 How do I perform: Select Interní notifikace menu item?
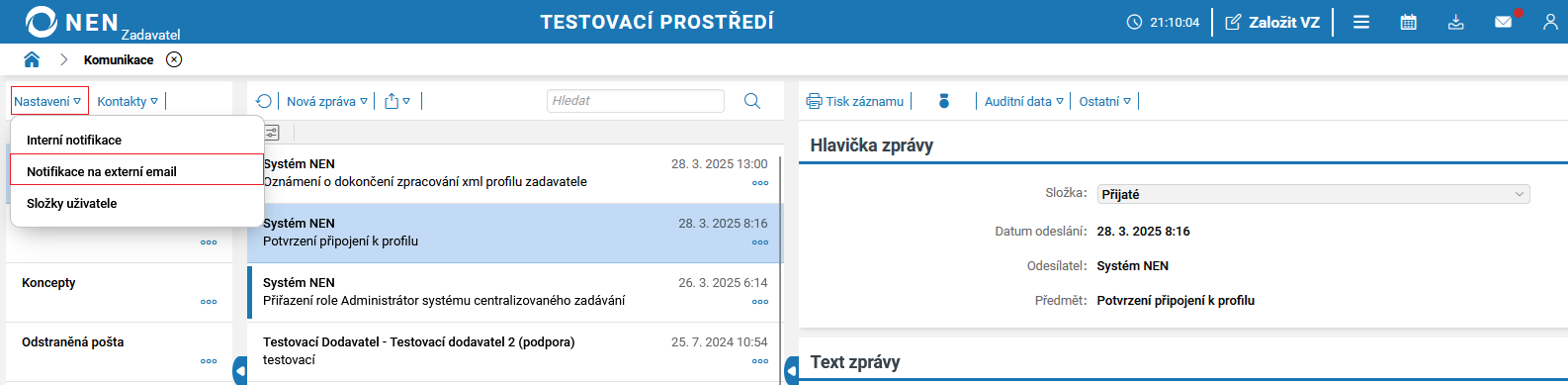coord(74,140)
